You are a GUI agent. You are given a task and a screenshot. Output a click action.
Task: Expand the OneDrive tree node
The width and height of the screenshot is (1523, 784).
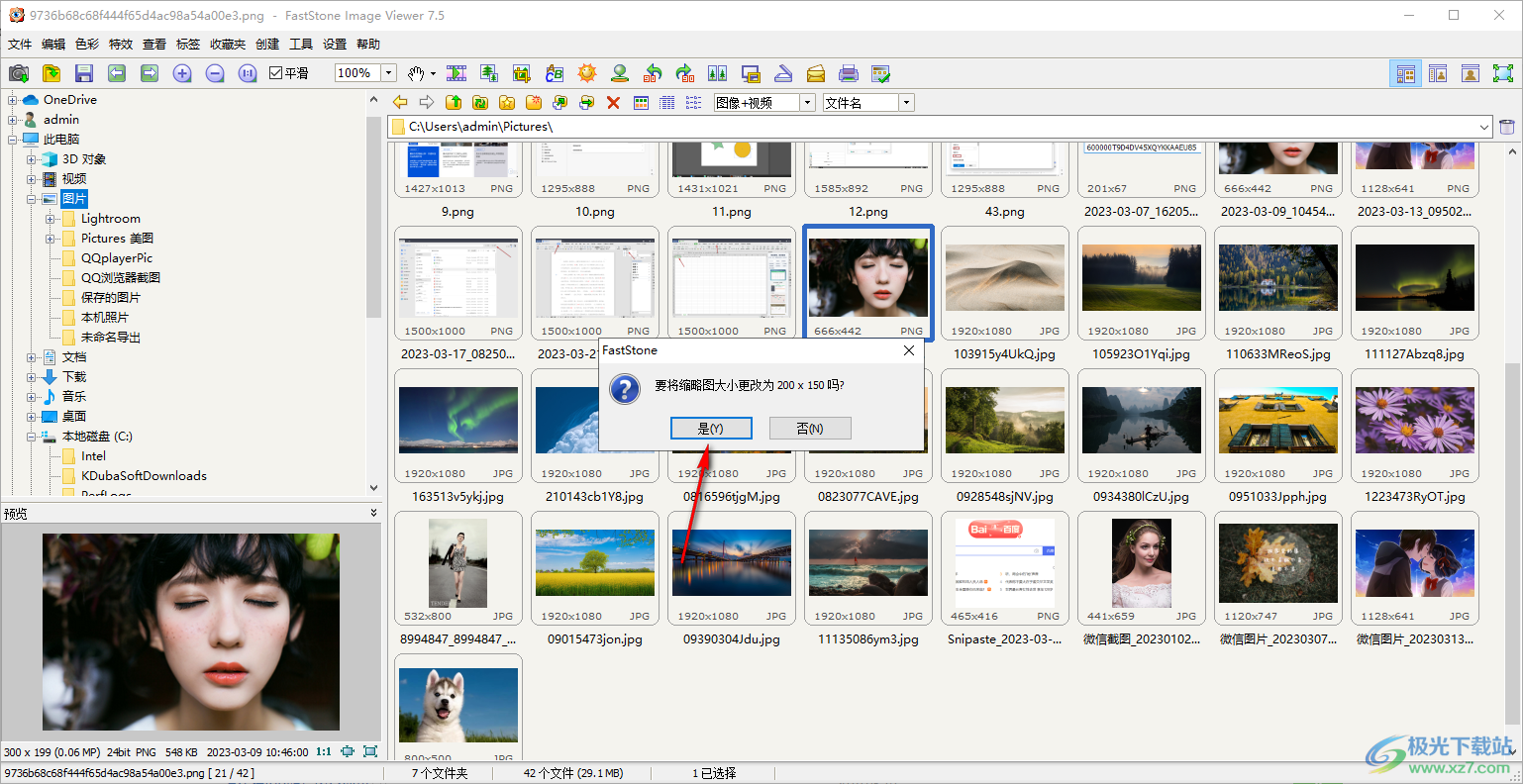pos(12,100)
